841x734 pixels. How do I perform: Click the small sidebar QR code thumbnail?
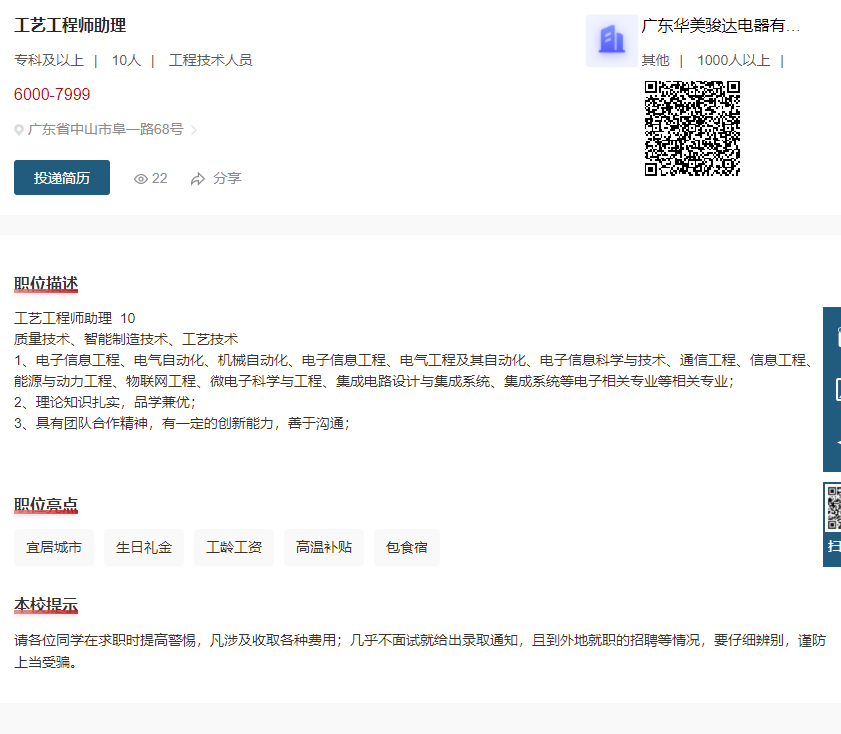pos(834,508)
